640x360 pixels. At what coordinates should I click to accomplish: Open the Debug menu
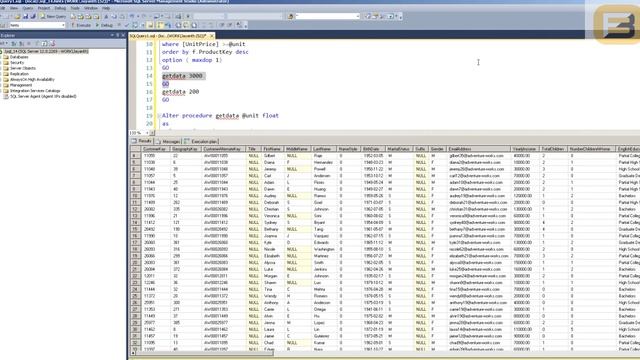(60, 8)
